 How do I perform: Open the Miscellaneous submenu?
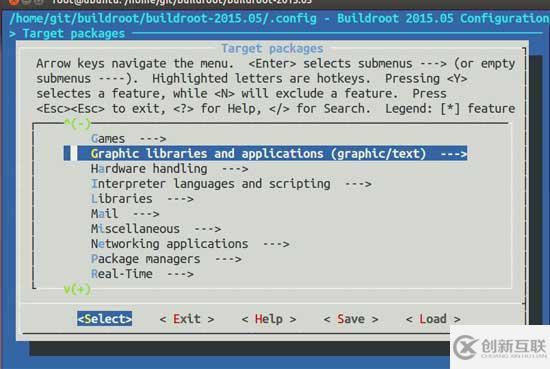pos(156,229)
